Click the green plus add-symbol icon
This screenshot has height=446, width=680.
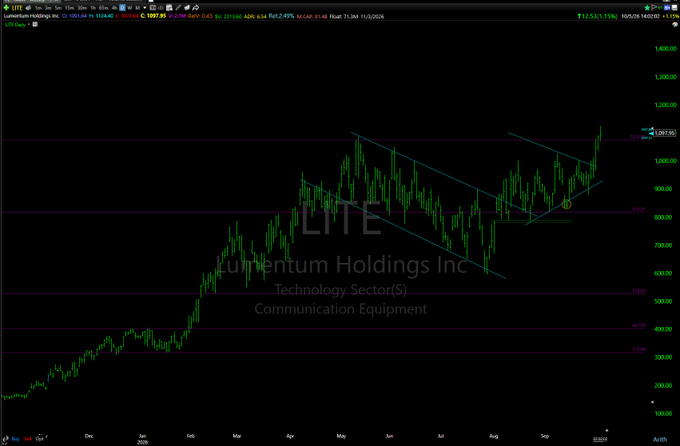(6, 8)
